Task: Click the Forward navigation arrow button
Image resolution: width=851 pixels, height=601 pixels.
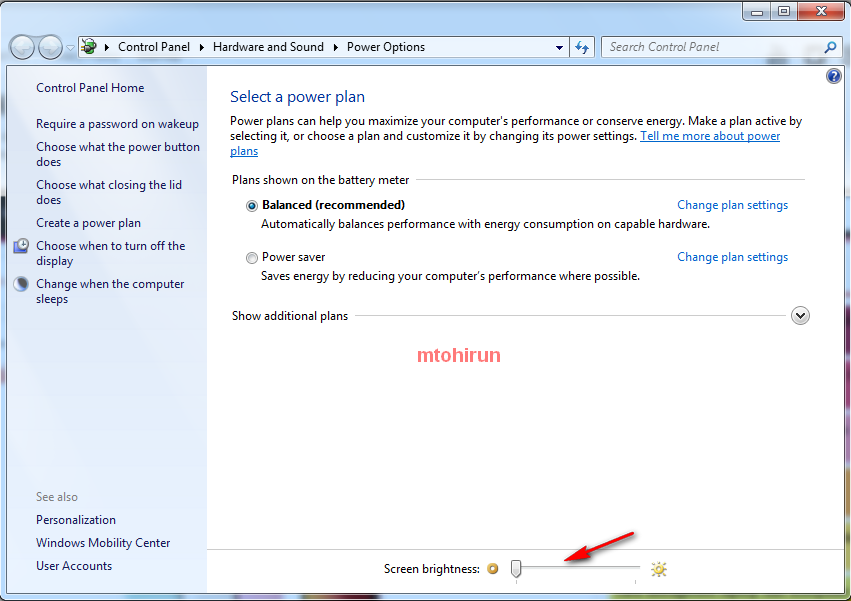Action: (x=50, y=47)
